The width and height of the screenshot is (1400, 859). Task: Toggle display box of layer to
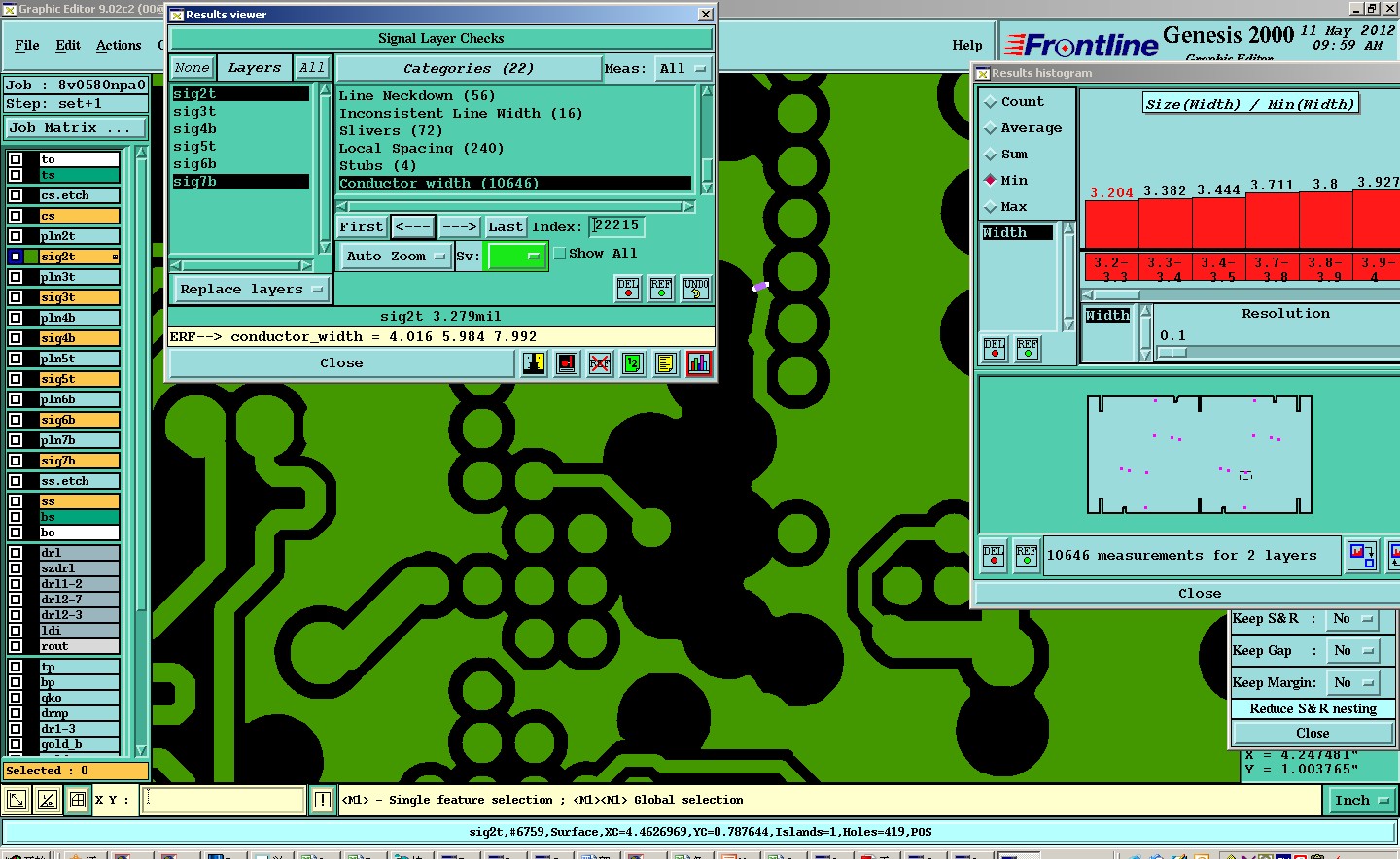16,159
